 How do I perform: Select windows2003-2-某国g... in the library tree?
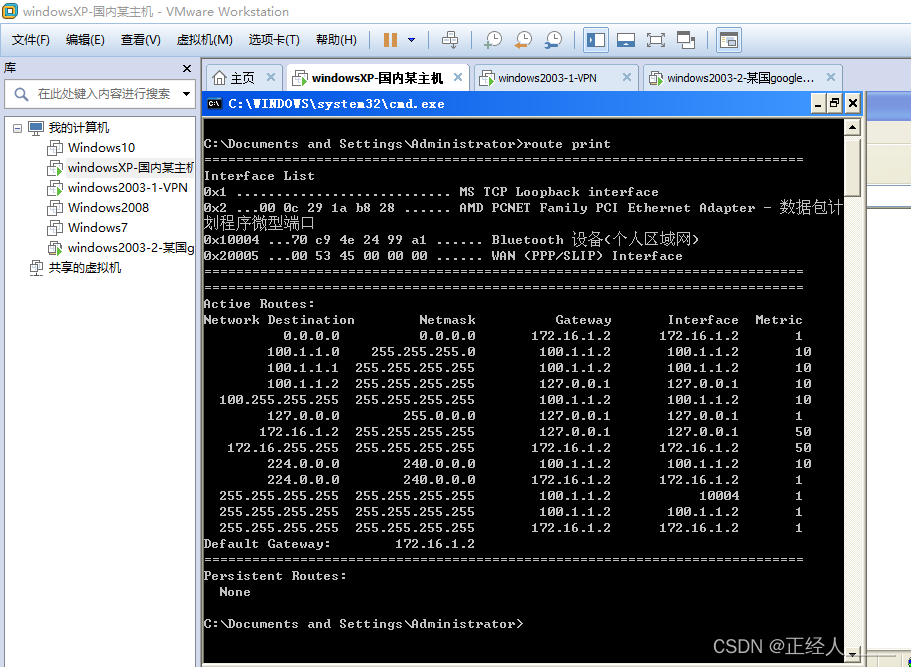coord(131,248)
